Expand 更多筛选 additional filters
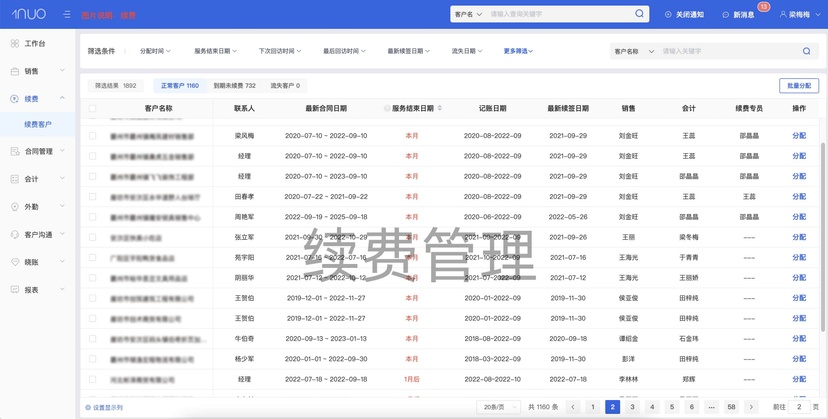The image size is (828, 419). click(x=518, y=51)
